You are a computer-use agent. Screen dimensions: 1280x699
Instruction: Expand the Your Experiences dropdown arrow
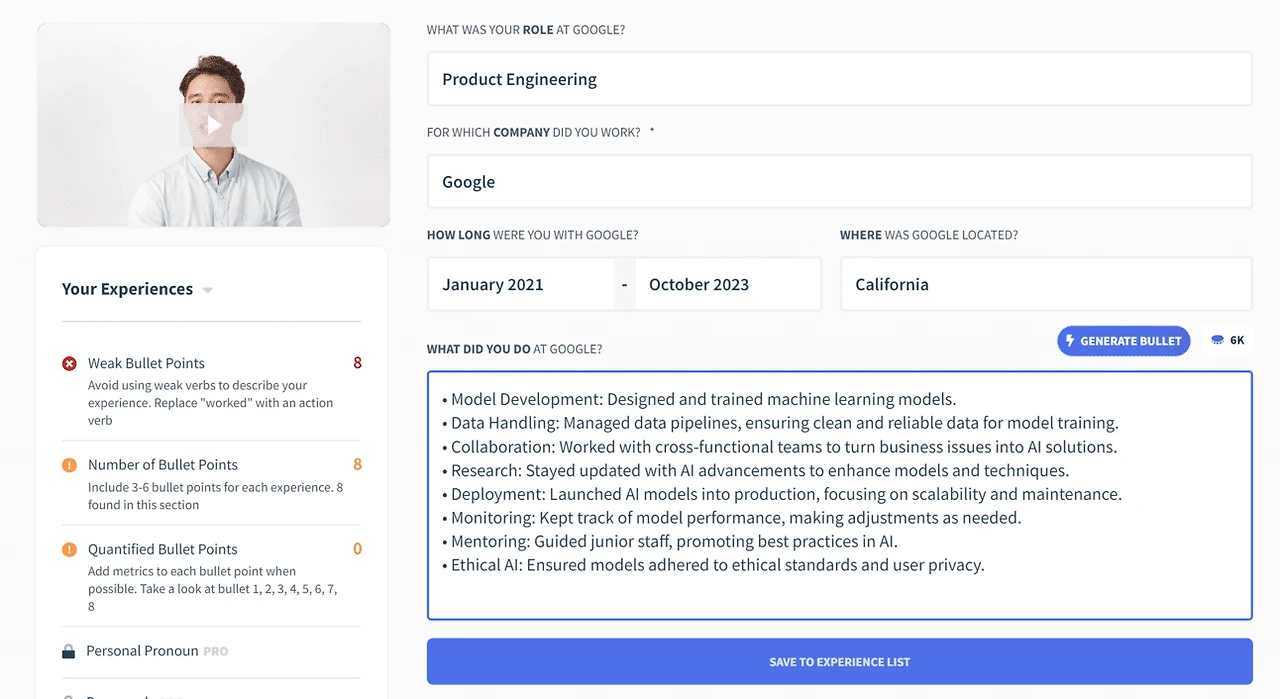coord(208,290)
